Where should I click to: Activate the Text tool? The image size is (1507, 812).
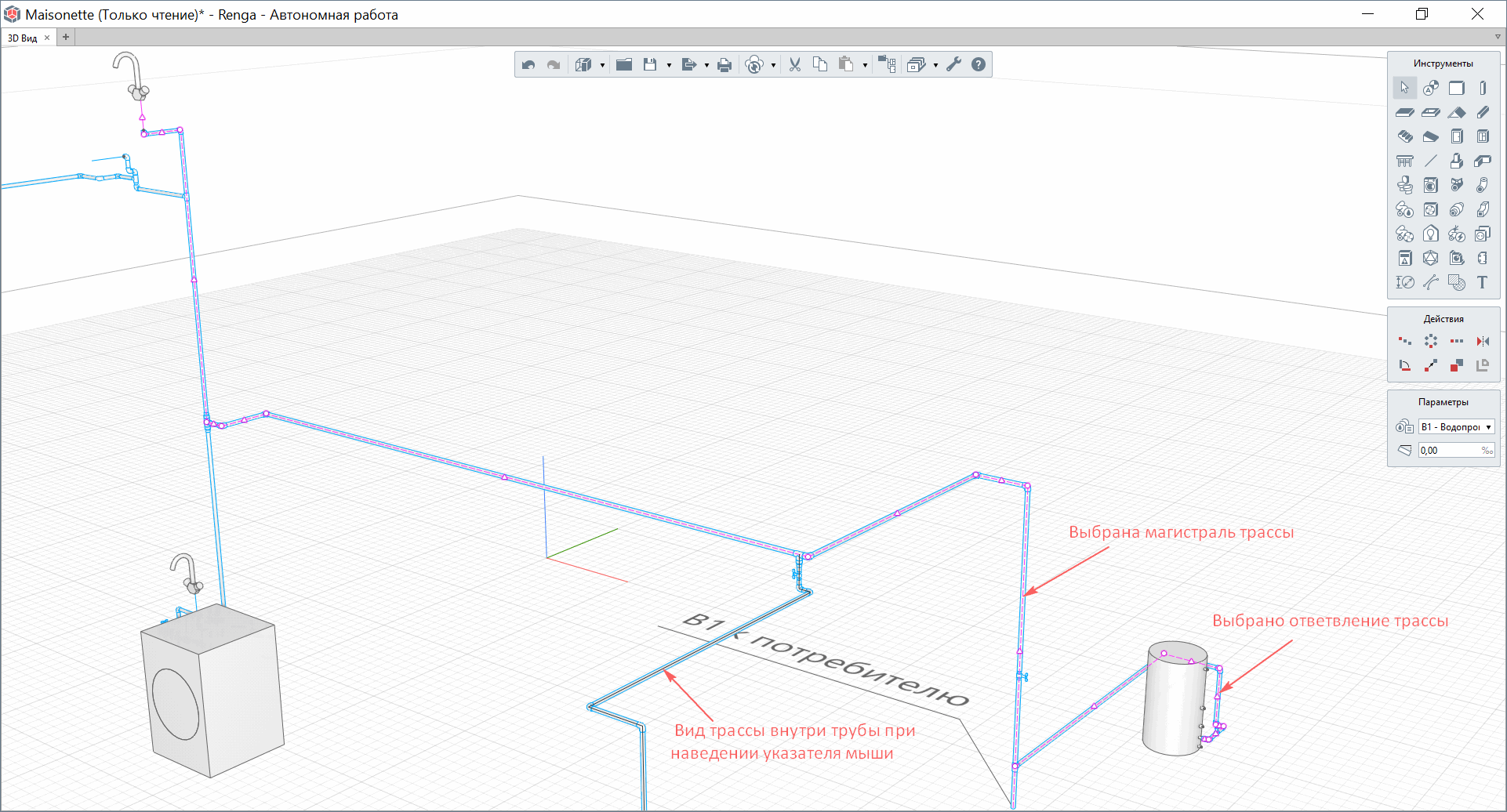point(1483,282)
